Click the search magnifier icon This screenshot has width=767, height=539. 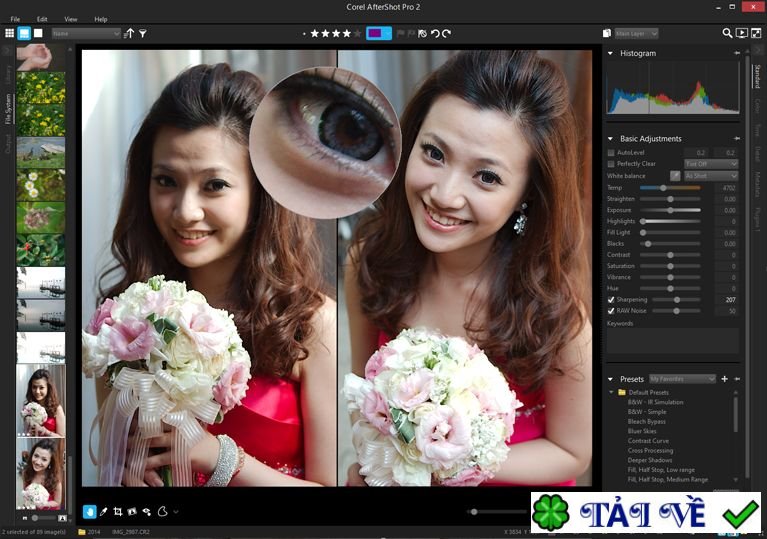(727, 33)
